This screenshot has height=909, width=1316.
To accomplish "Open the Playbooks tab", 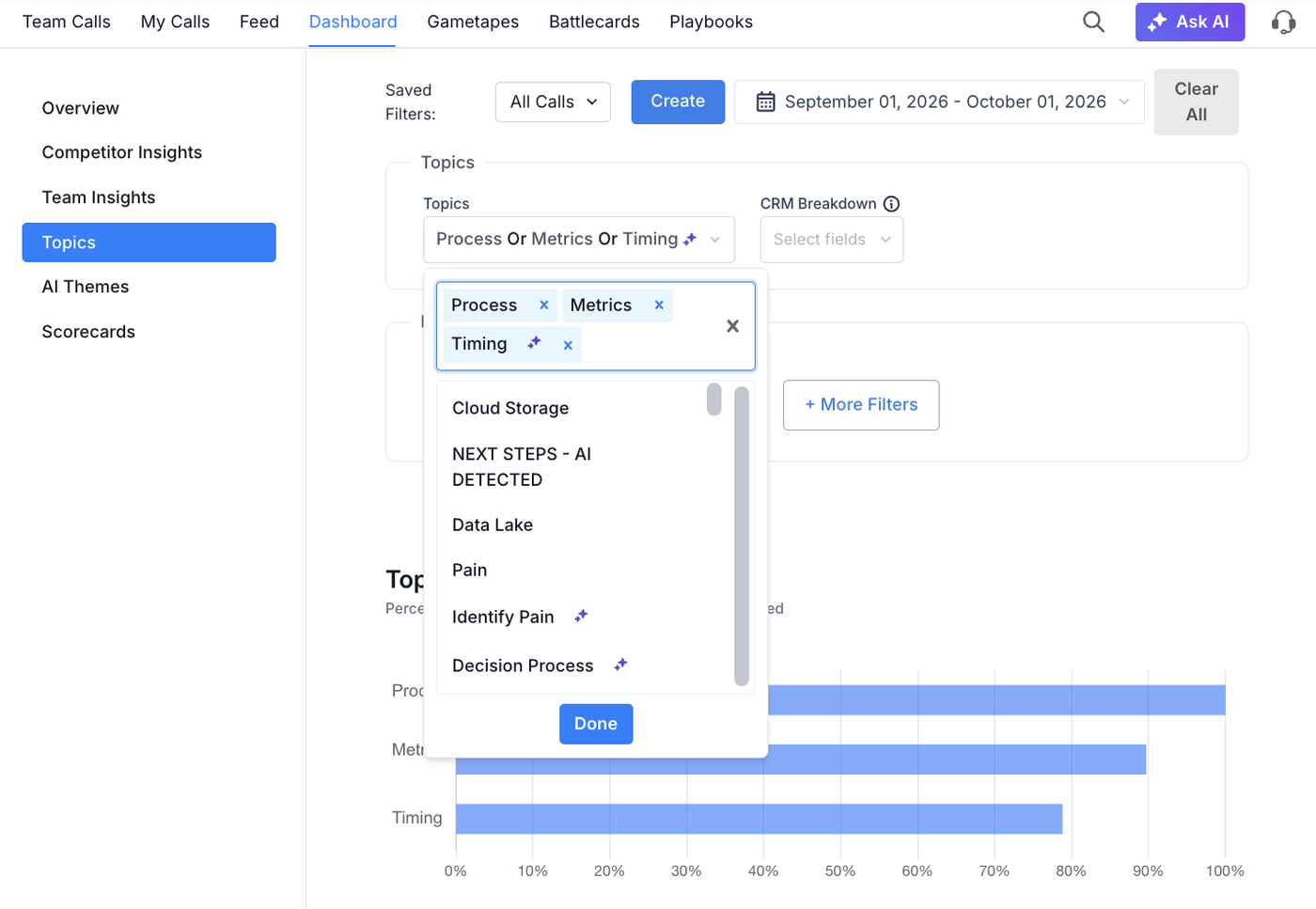I will pyautogui.click(x=712, y=22).
